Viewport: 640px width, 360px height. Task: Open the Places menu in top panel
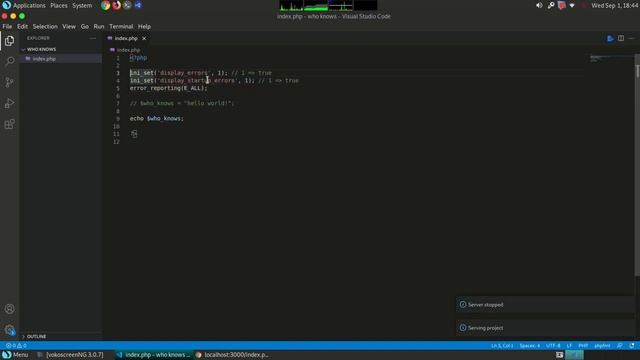[59, 6]
